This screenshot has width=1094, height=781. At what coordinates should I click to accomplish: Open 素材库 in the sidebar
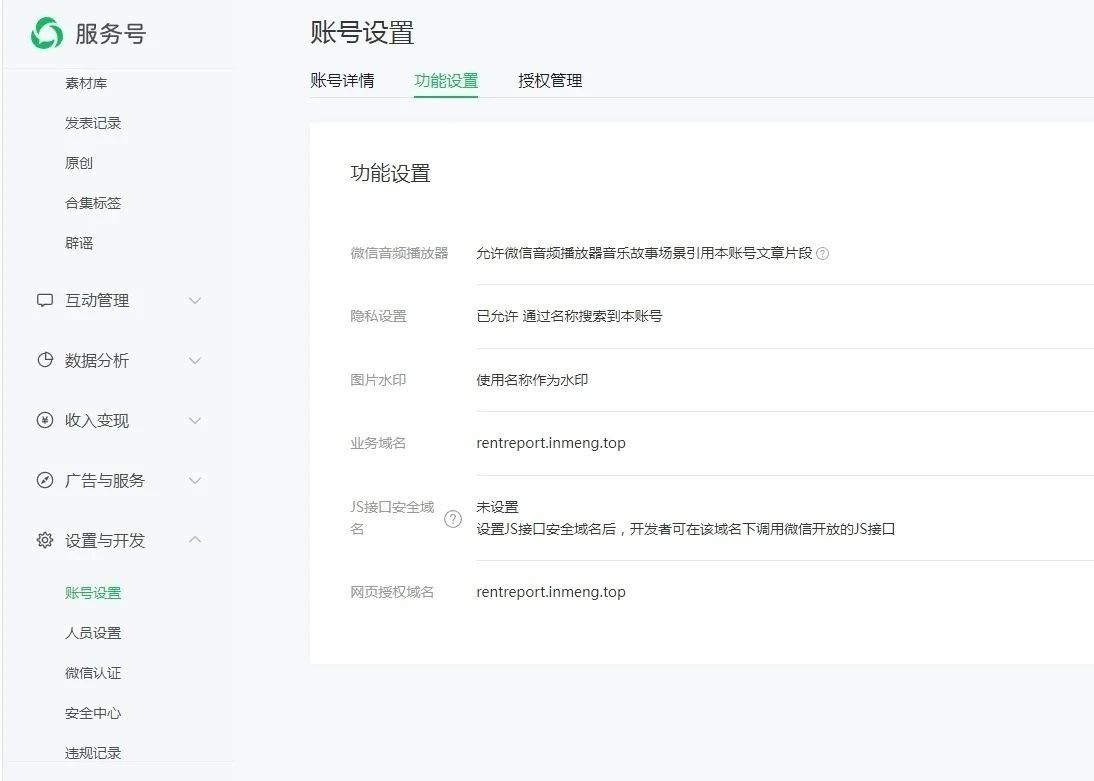(86, 83)
